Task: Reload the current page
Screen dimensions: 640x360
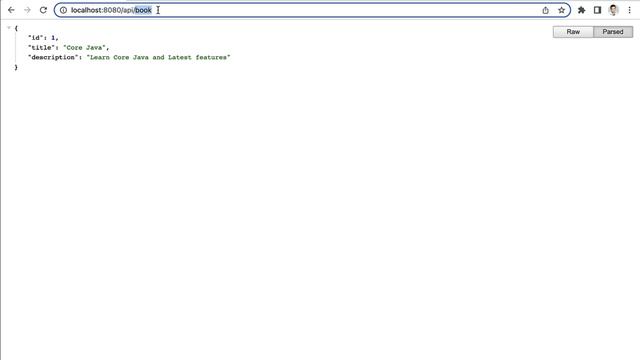Action: (x=43, y=10)
